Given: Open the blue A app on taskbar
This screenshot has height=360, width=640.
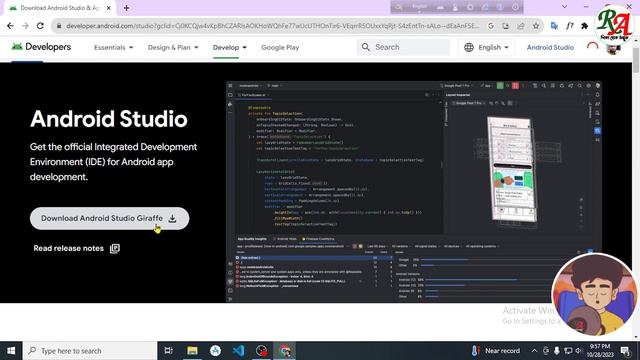Looking at the screenshot, I should pyautogui.click(x=215, y=351).
